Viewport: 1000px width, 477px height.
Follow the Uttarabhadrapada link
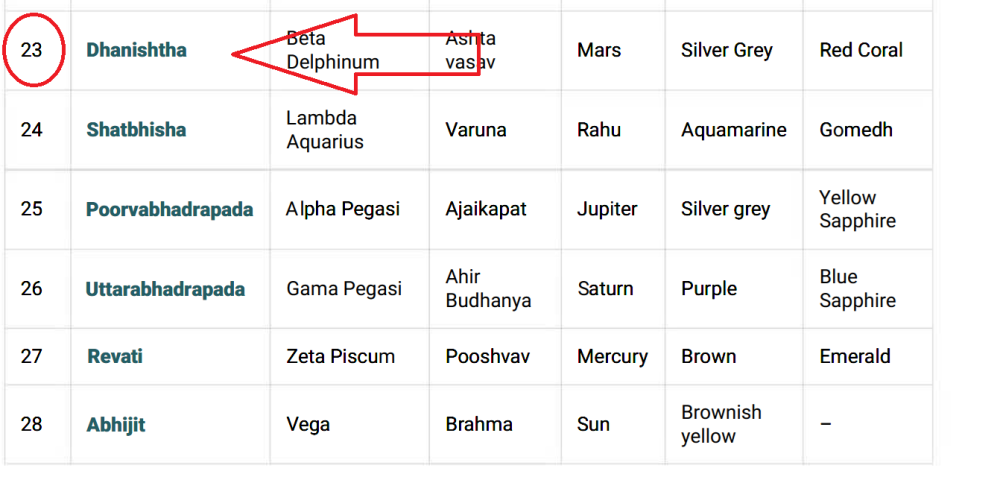[x=165, y=289]
